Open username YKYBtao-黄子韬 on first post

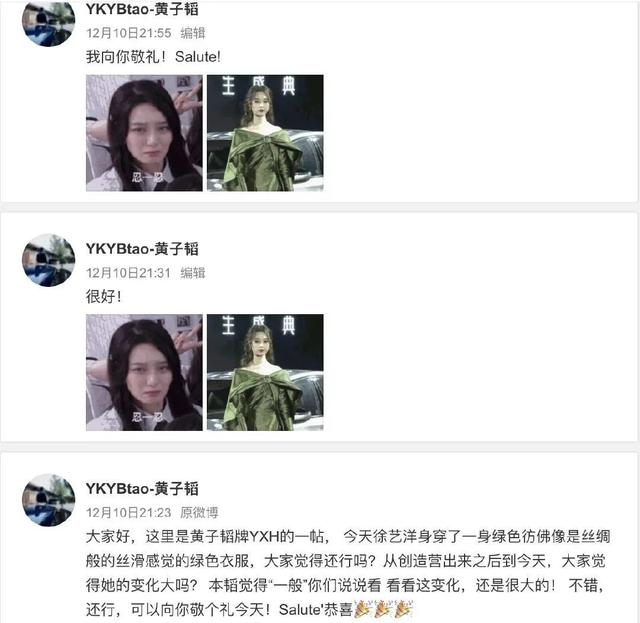pos(142,9)
